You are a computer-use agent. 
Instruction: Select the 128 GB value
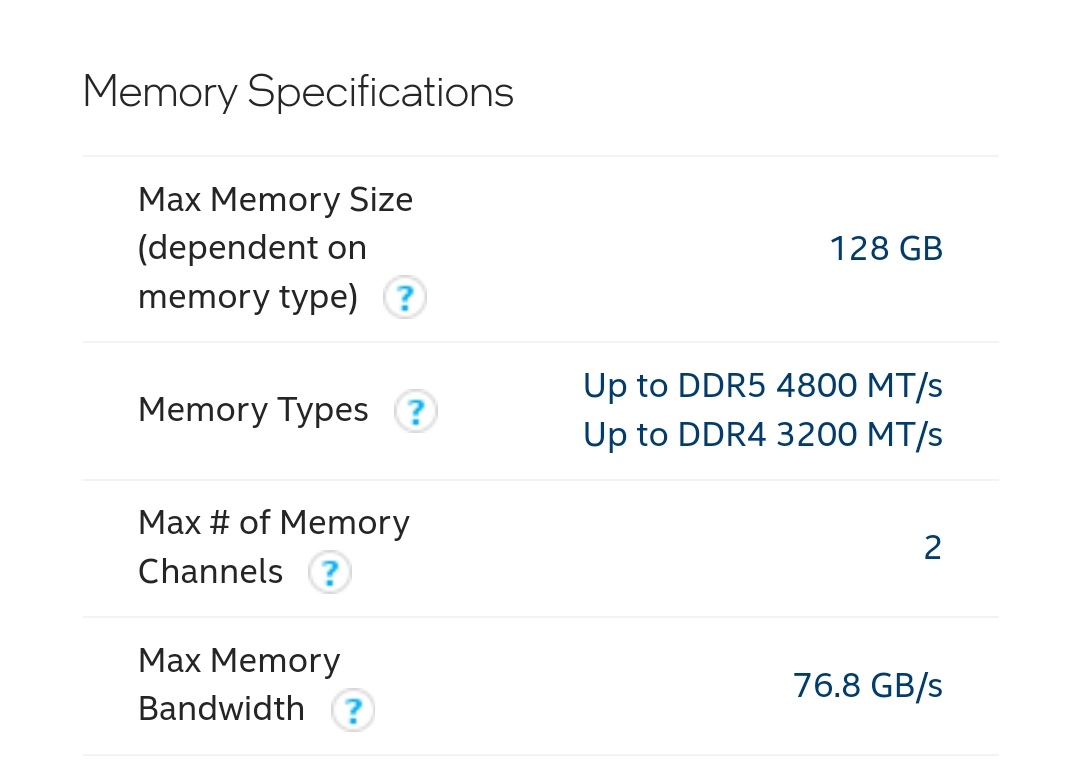click(886, 249)
